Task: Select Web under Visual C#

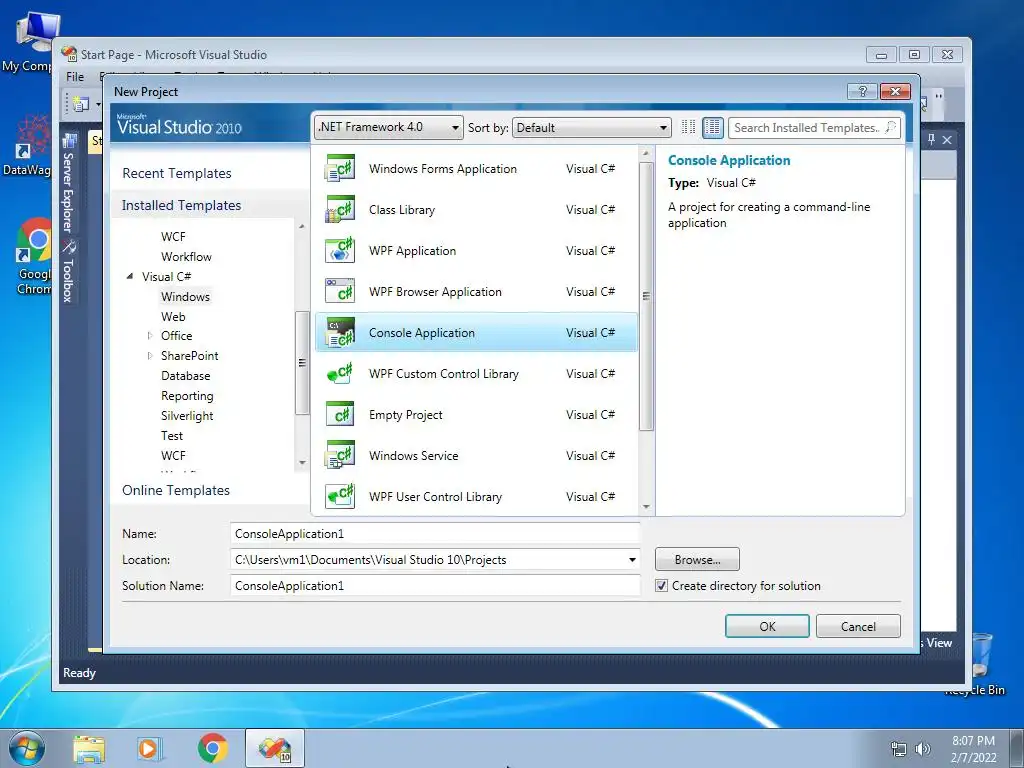Action: [173, 317]
